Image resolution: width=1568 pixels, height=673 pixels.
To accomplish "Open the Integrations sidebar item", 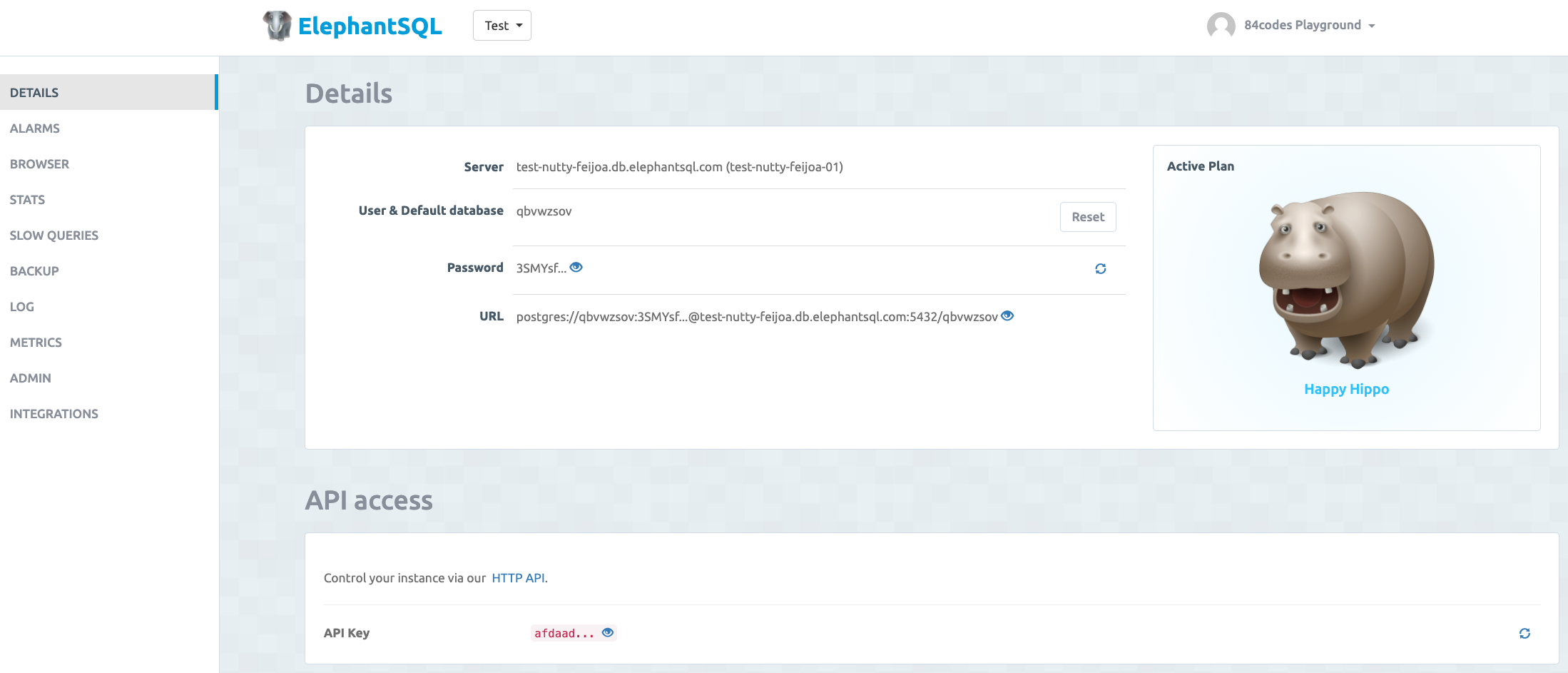I will coord(54,414).
